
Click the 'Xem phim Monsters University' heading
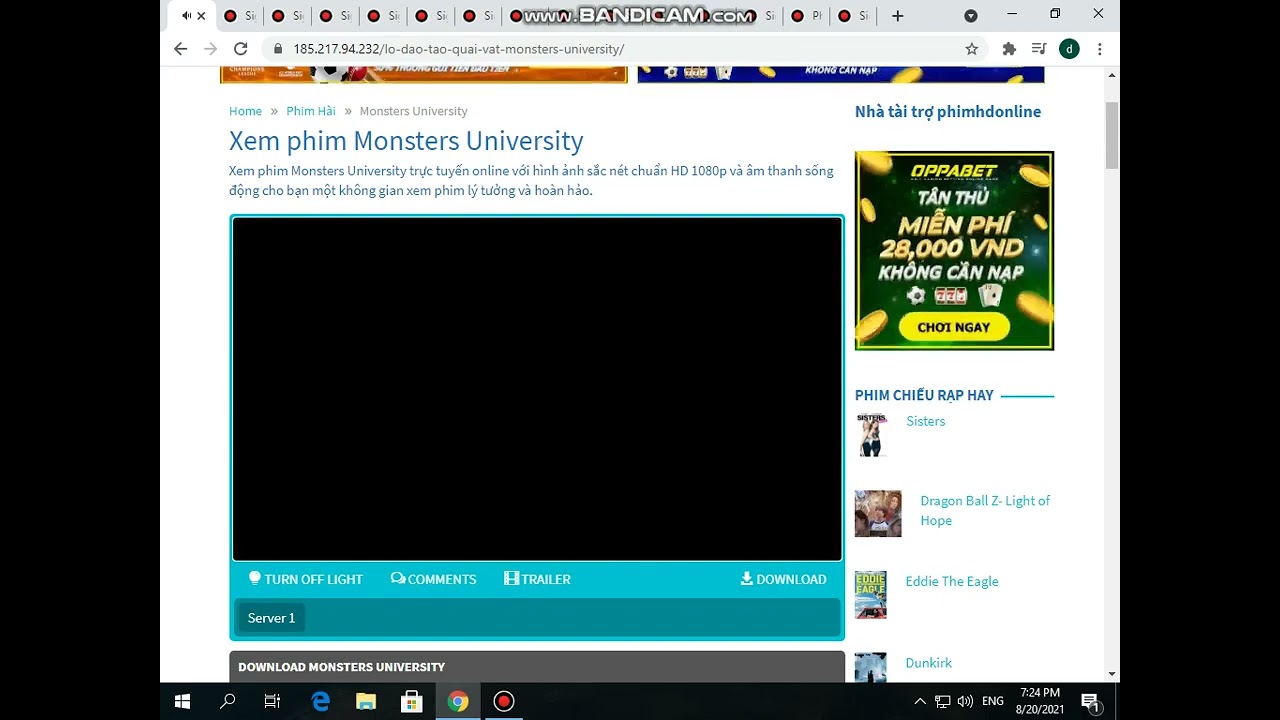pyautogui.click(x=406, y=141)
